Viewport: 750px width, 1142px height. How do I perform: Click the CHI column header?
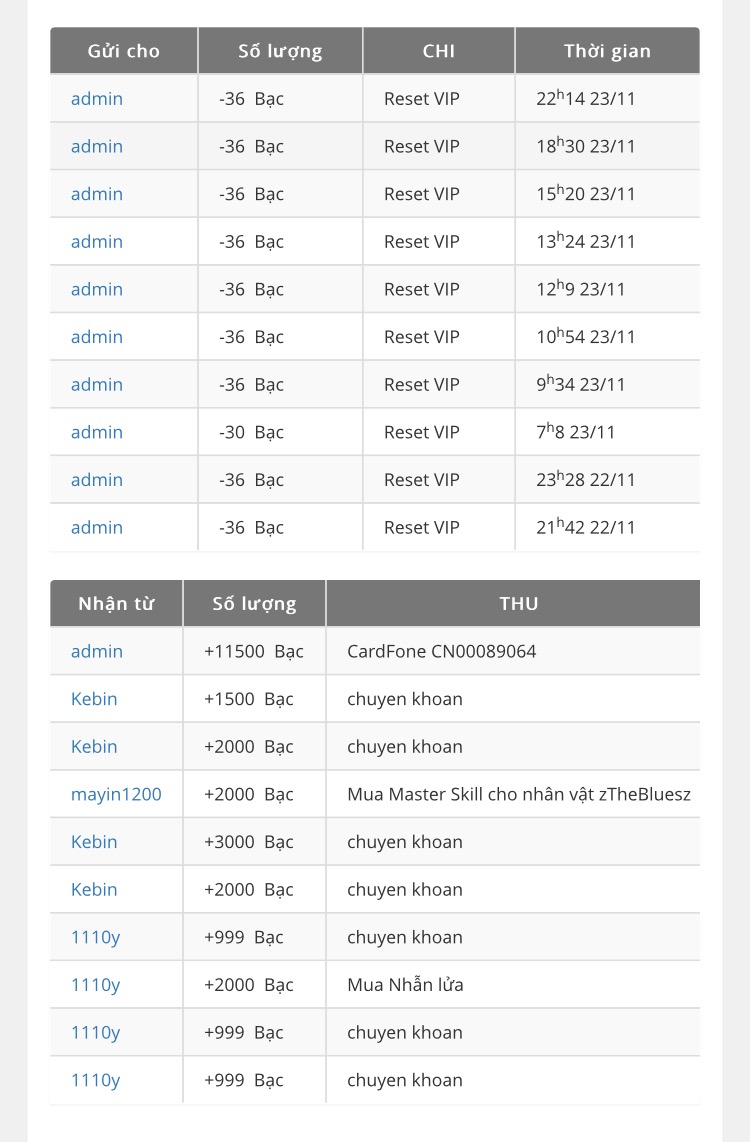439,50
